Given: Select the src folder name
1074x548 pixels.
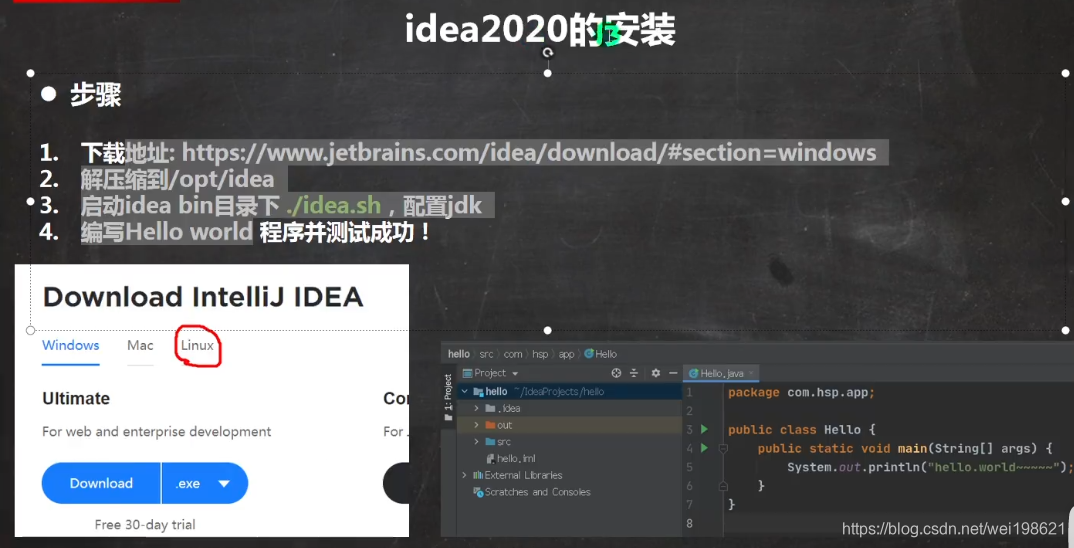Looking at the screenshot, I should coord(504,442).
